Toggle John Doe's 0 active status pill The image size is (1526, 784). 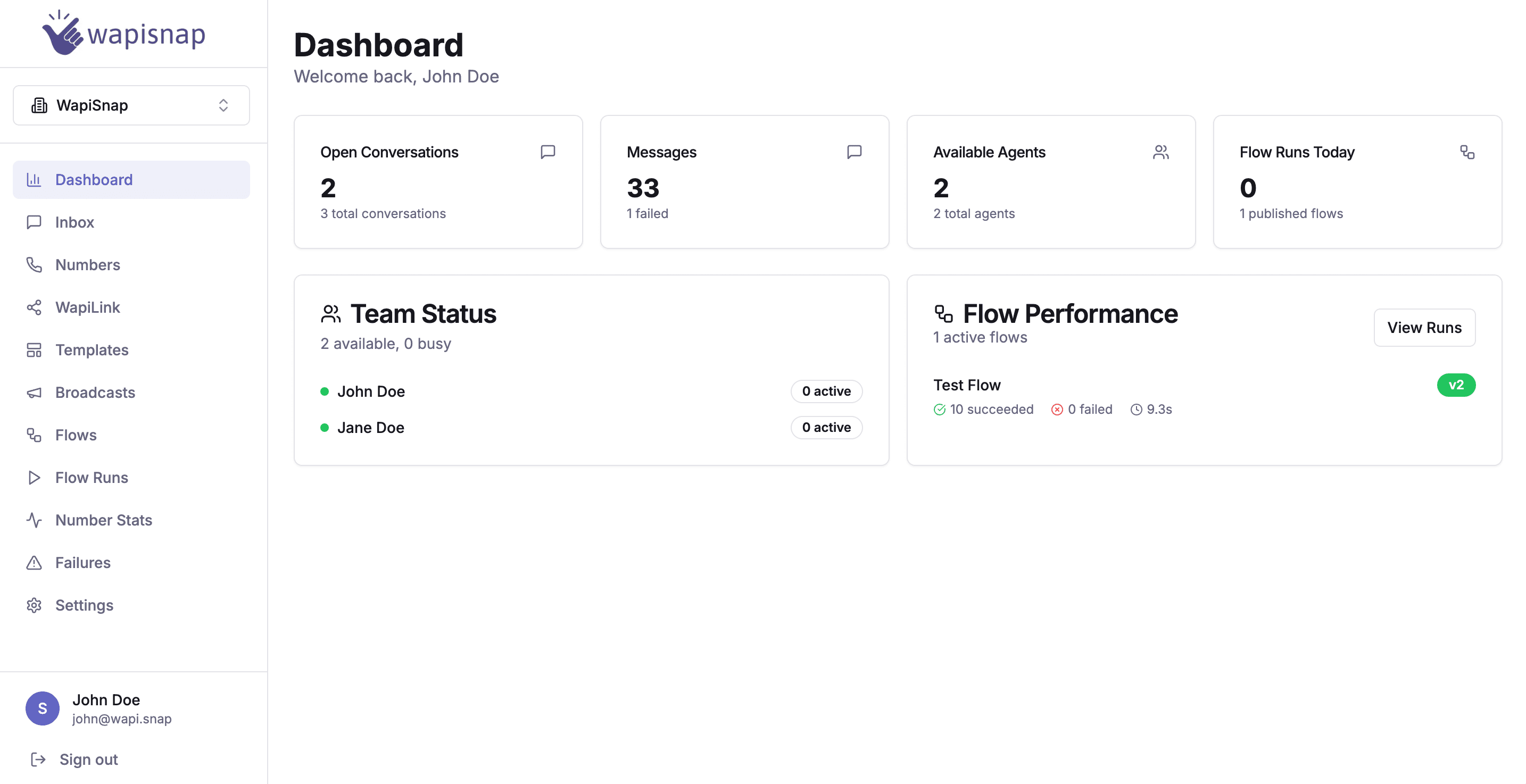coord(826,391)
